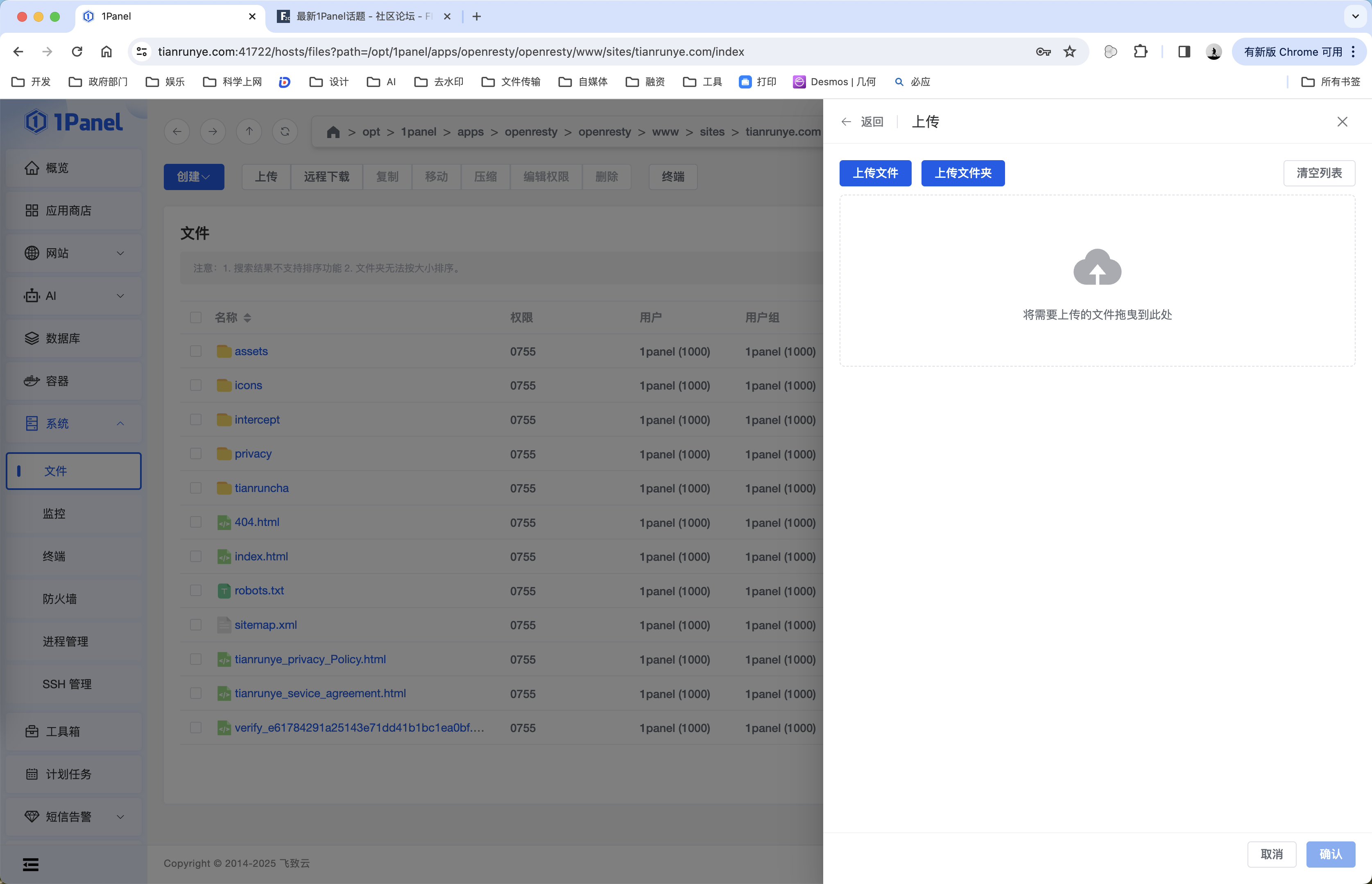Collapse sidebar using the bottom menu icon
Viewport: 1372px width, 884px height.
click(x=30, y=864)
